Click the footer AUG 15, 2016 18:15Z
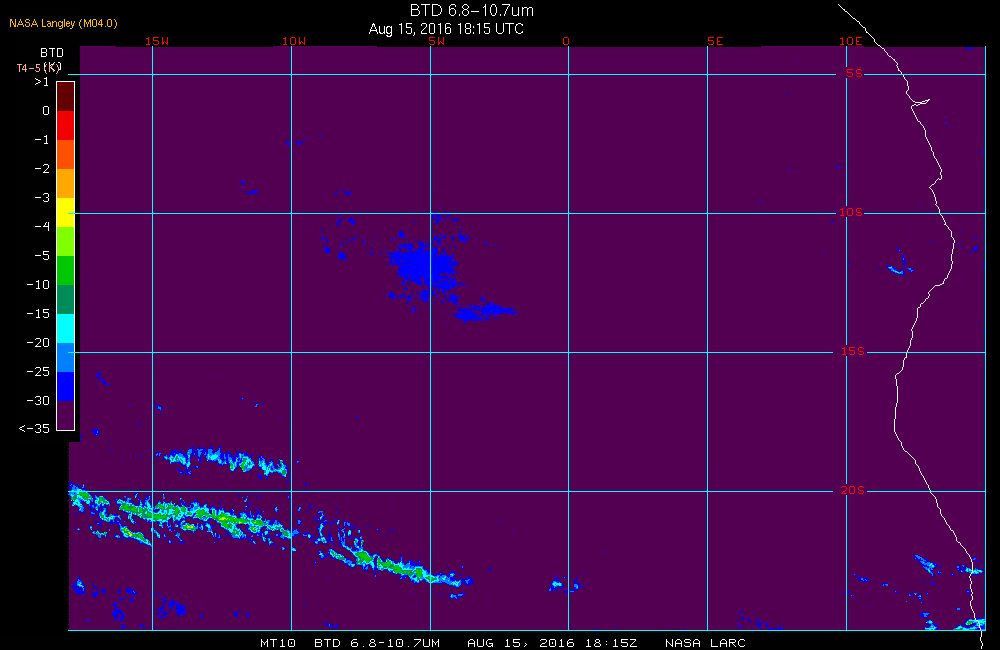Viewport: 1000px width, 650px height. (x=552, y=643)
